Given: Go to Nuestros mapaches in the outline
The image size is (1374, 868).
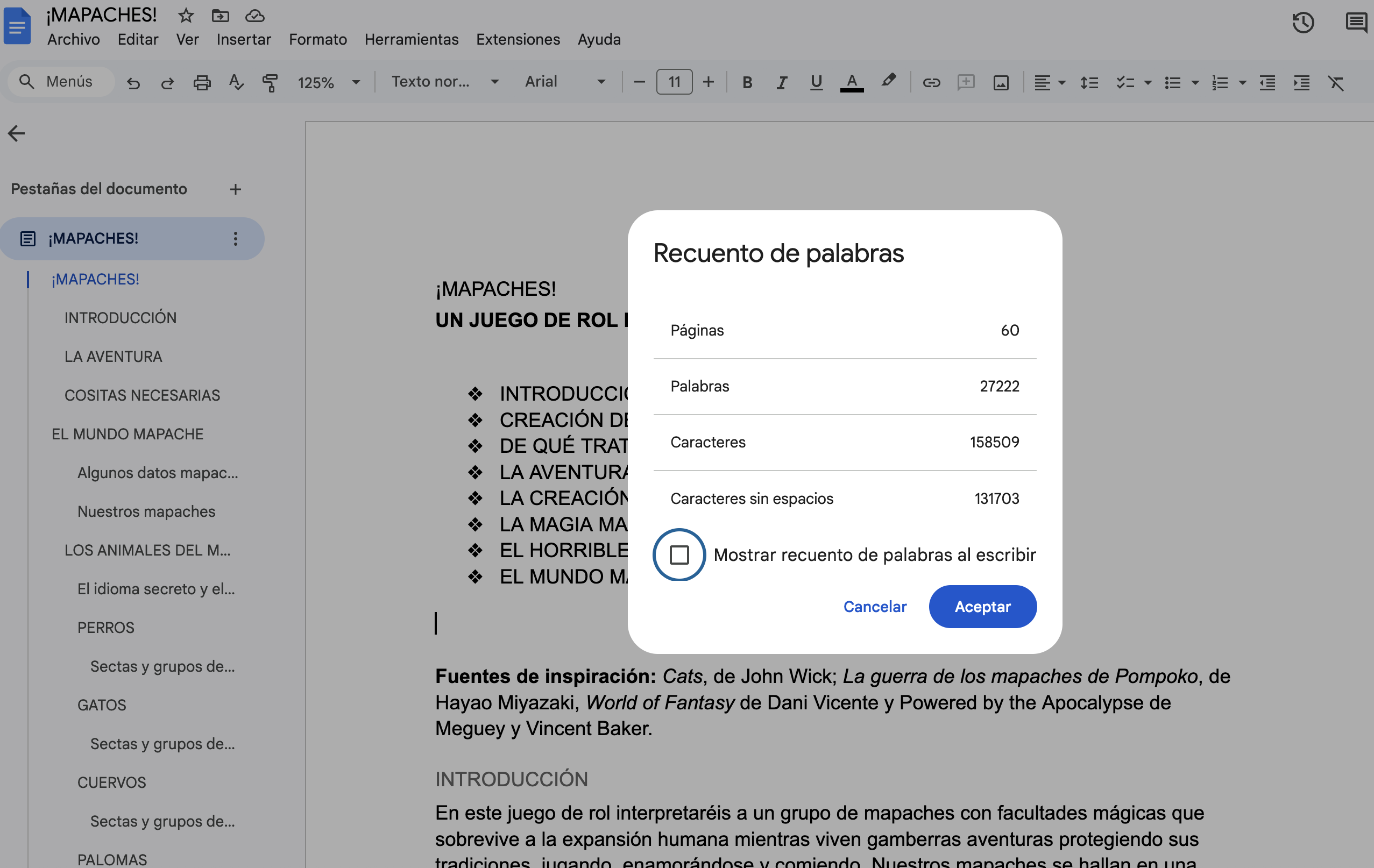Looking at the screenshot, I should point(146,511).
